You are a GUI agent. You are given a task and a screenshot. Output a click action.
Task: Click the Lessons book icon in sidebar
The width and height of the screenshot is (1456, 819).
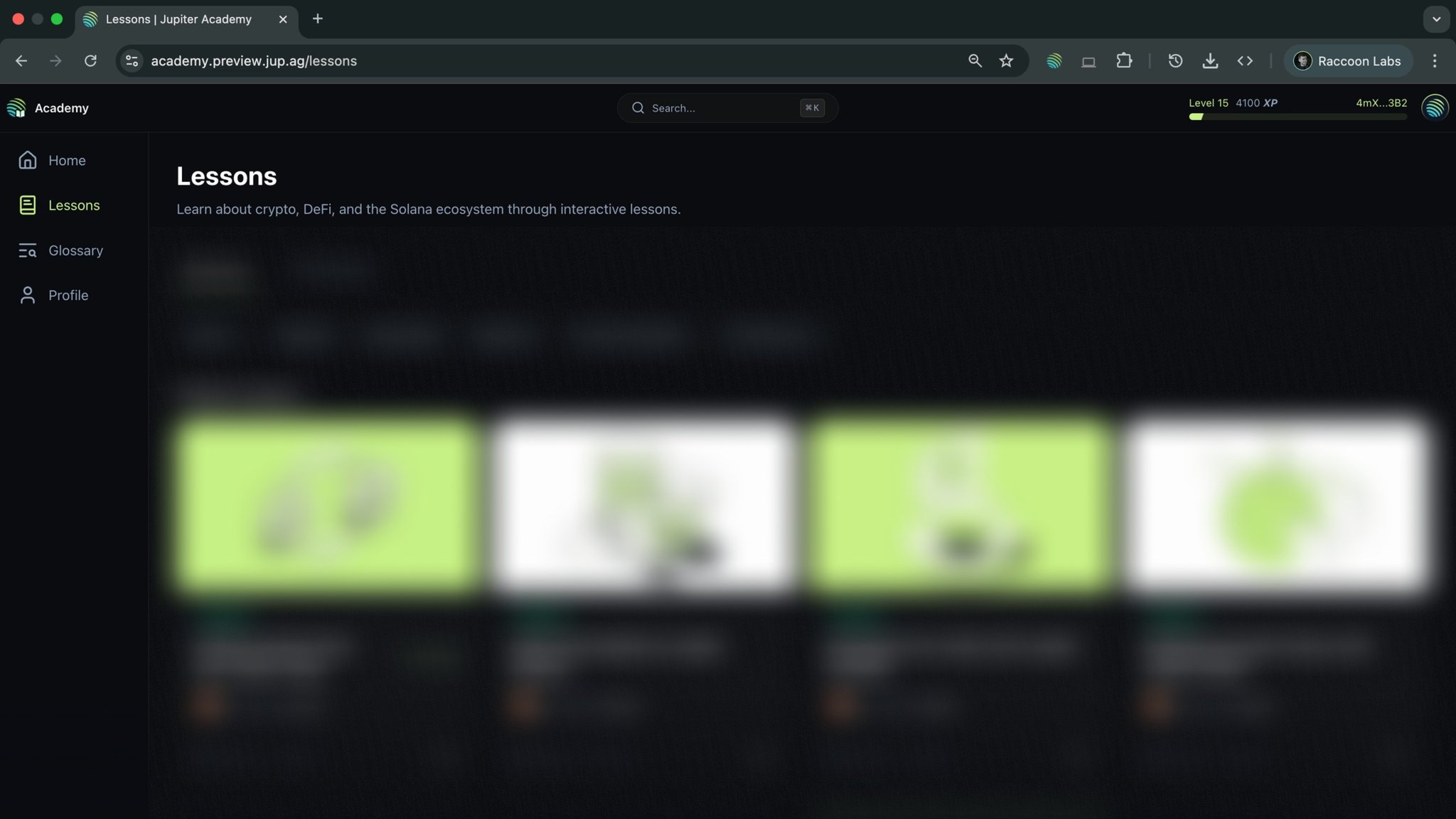(27, 205)
